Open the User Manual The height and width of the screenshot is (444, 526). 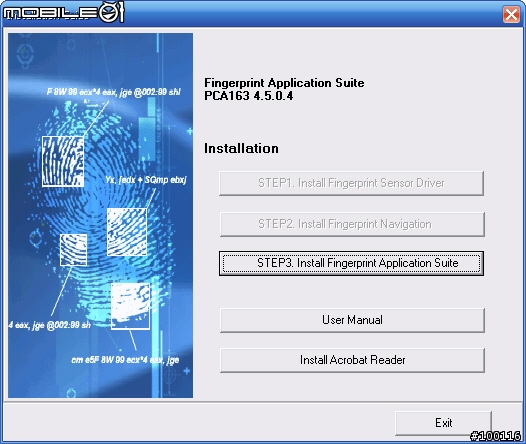352,320
